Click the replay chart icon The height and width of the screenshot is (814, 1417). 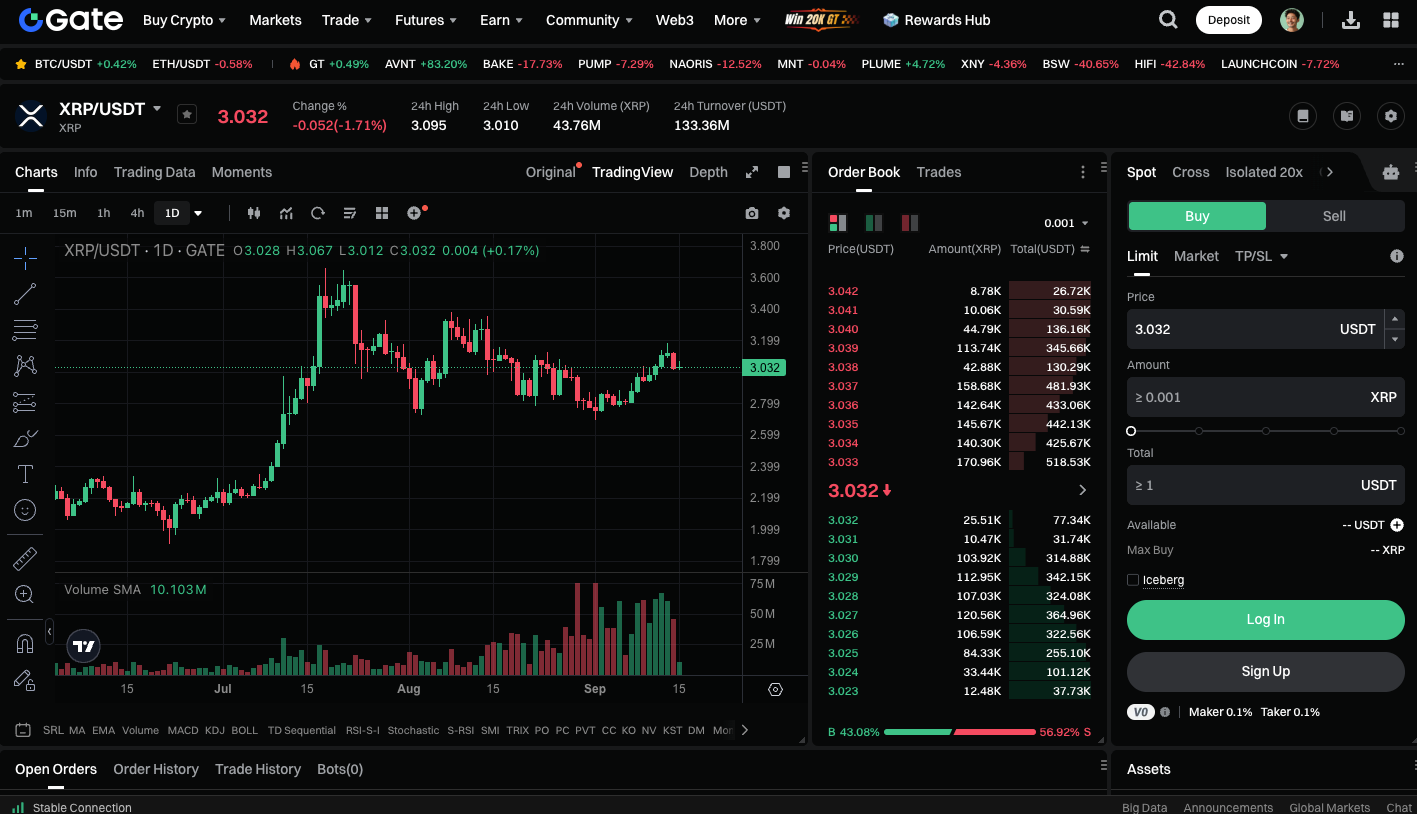318,213
